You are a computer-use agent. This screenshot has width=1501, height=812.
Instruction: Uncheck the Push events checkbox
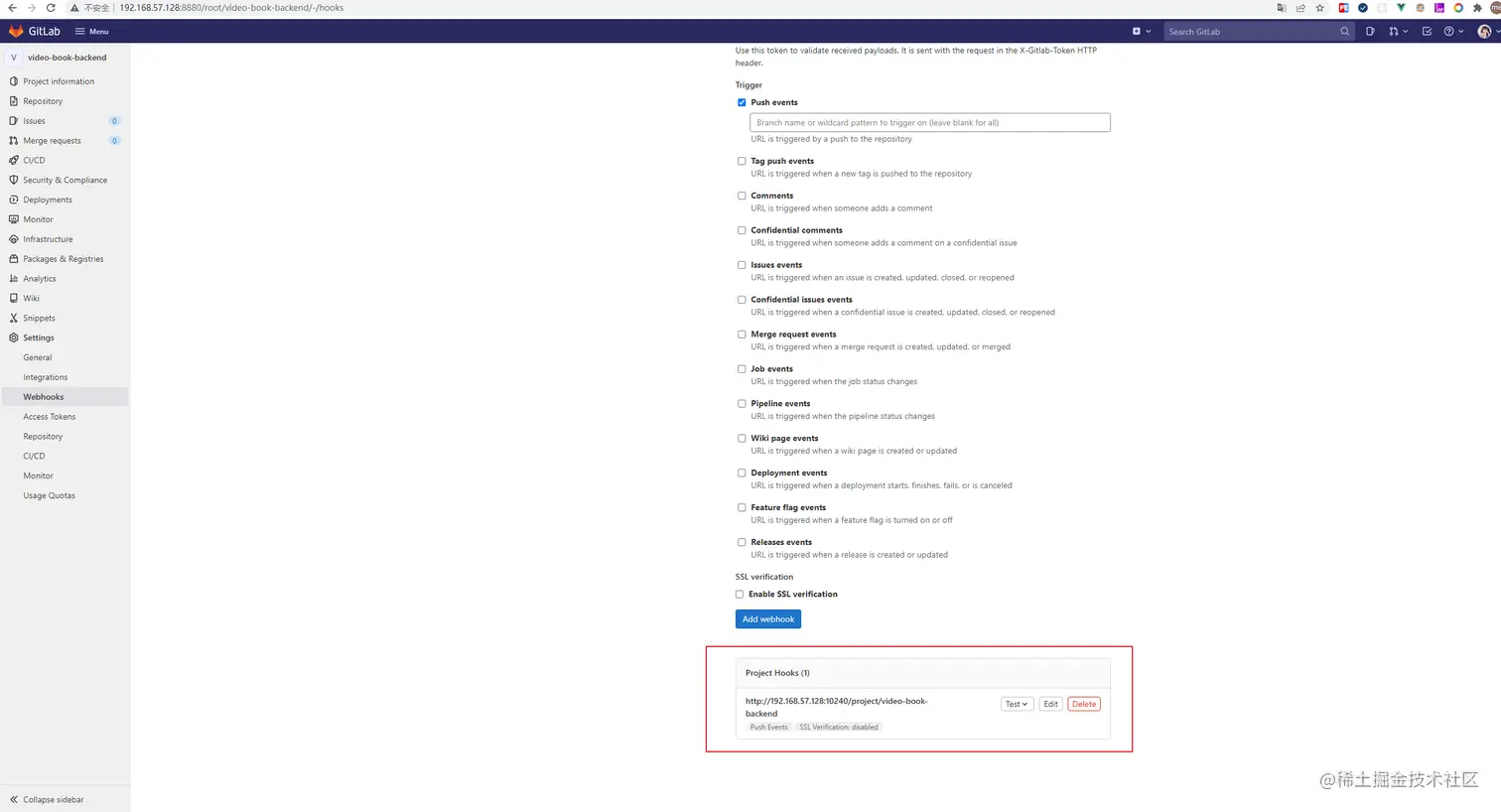[x=742, y=102]
